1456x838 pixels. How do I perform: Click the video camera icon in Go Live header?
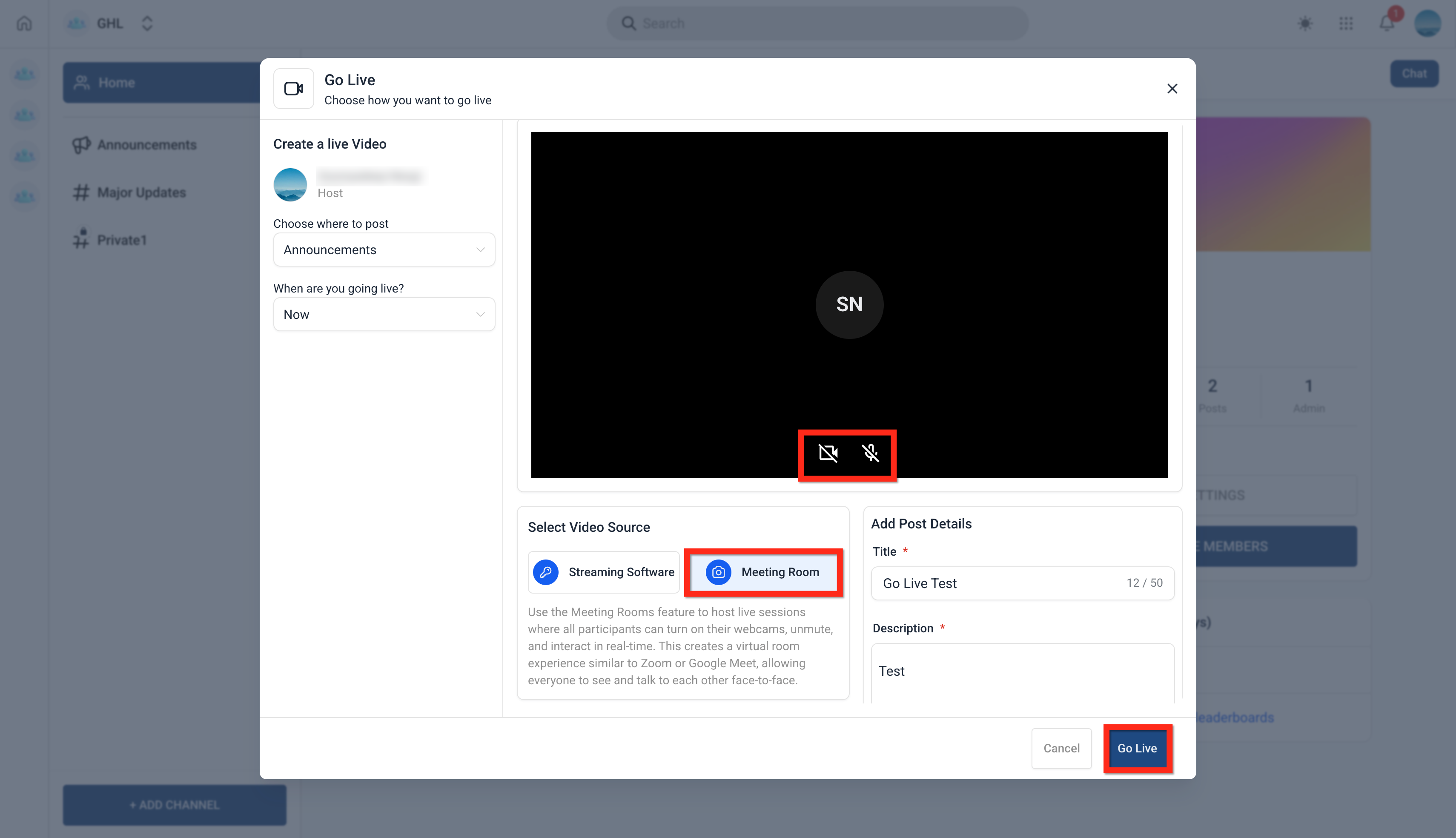tap(293, 88)
